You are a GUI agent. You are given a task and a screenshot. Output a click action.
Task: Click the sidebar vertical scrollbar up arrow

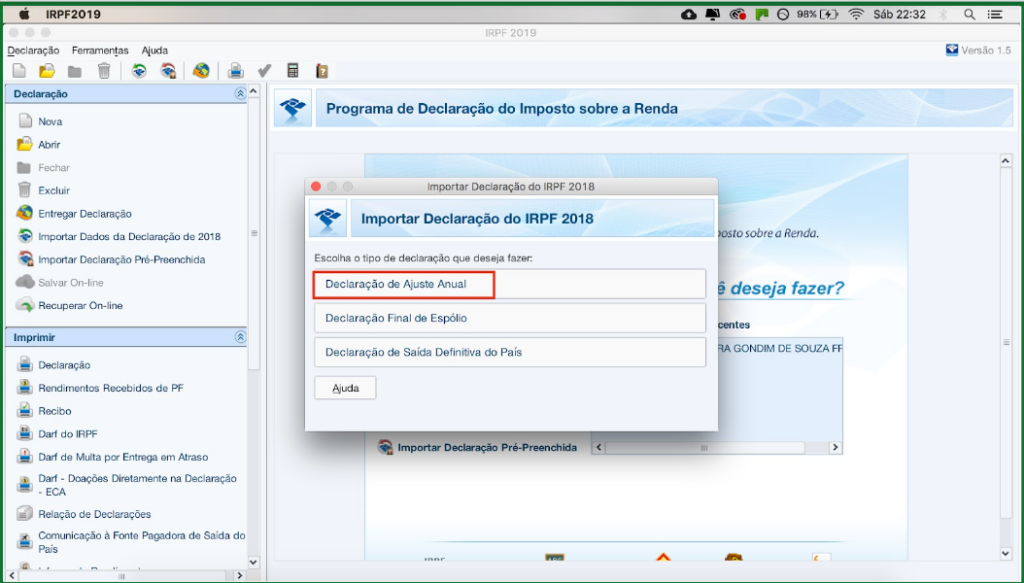click(253, 92)
